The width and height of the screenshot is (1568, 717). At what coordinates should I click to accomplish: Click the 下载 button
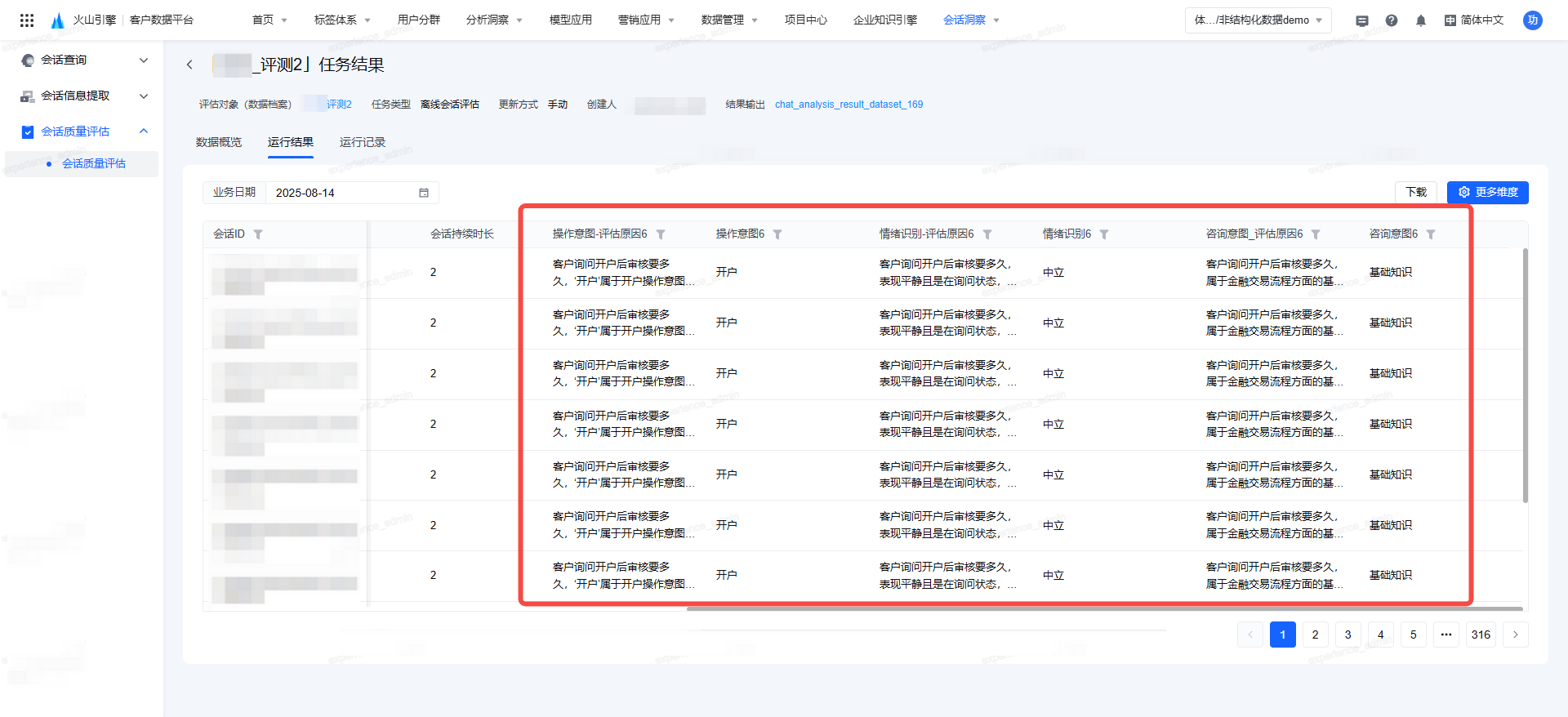(1416, 192)
